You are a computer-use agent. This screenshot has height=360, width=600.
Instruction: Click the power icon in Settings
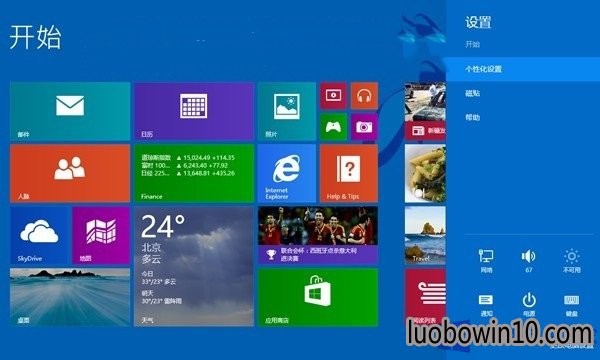click(x=529, y=304)
